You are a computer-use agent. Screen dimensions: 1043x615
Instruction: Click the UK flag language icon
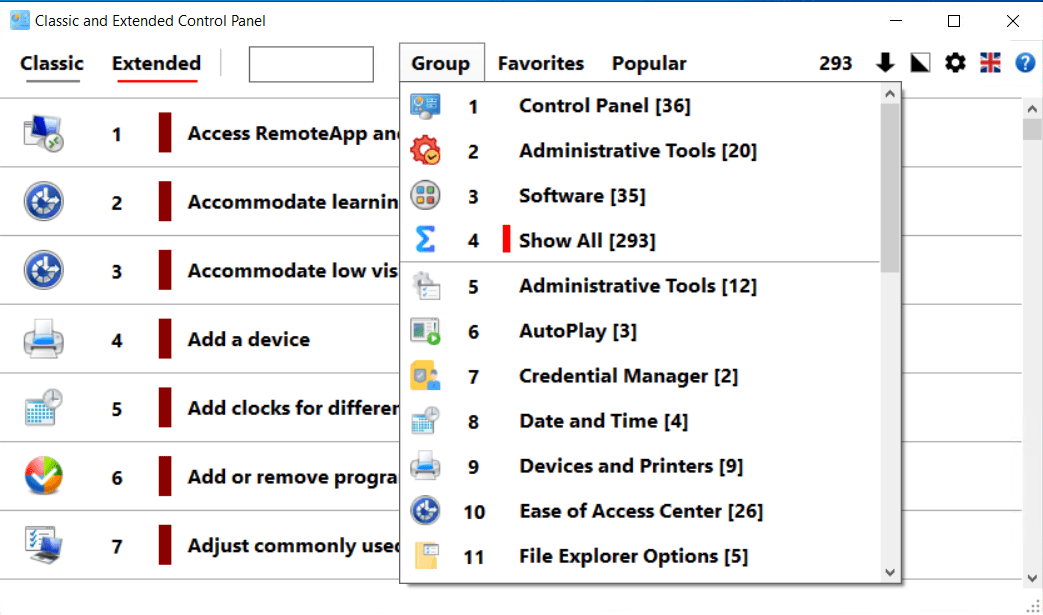990,63
